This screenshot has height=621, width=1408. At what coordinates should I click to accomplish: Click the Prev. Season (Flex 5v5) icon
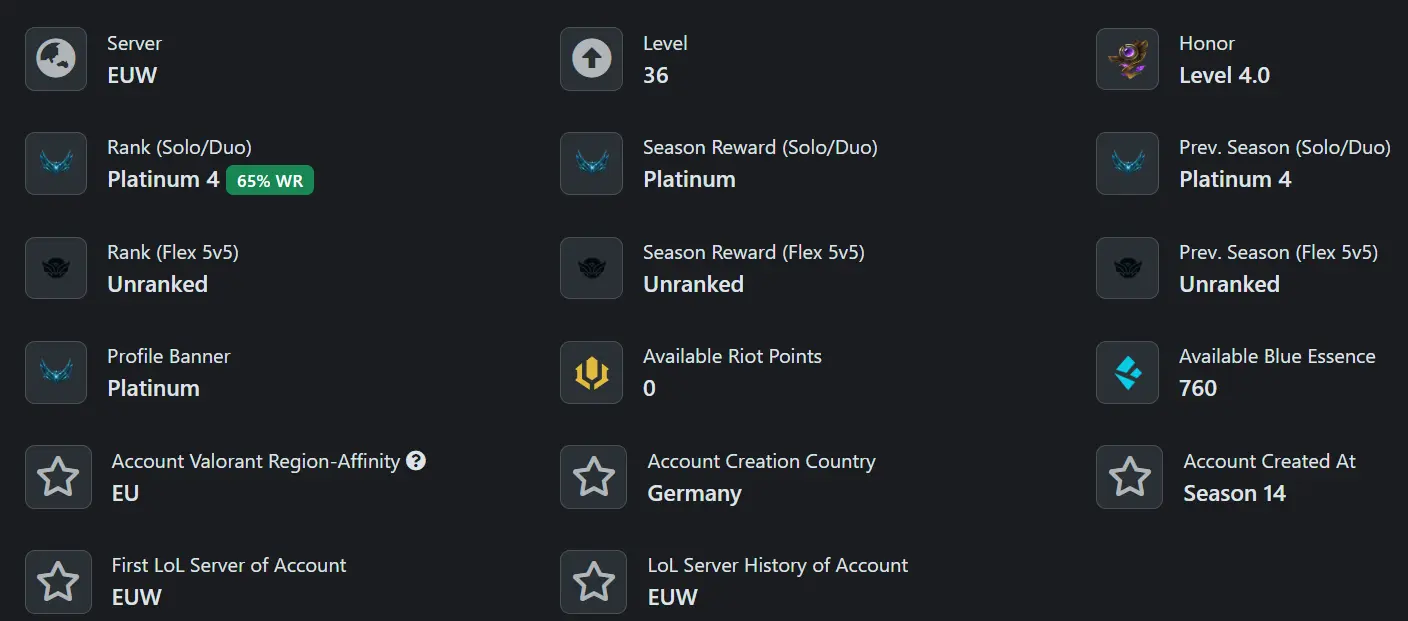1127,268
